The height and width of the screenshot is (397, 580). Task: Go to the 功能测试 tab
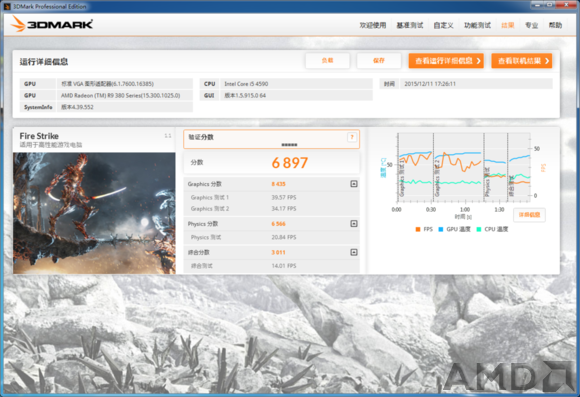(x=477, y=25)
